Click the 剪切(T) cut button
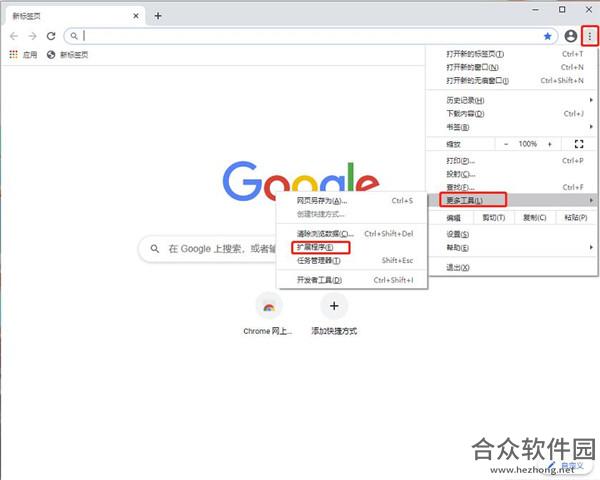Screen dimensions: 600x480 [494, 218]
